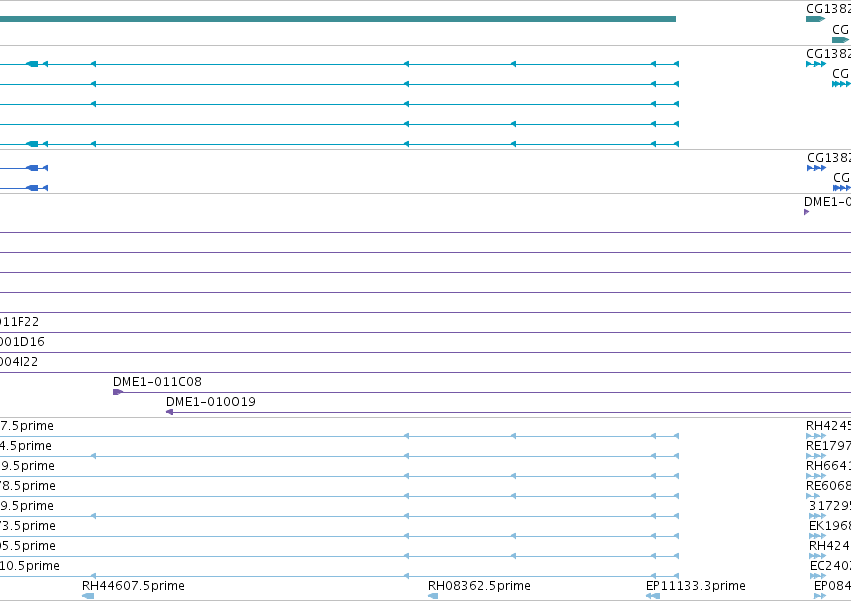Select the arrows glyph under RH4245
The height and width of the screenshot is (601, 851).
coord(816,436)
